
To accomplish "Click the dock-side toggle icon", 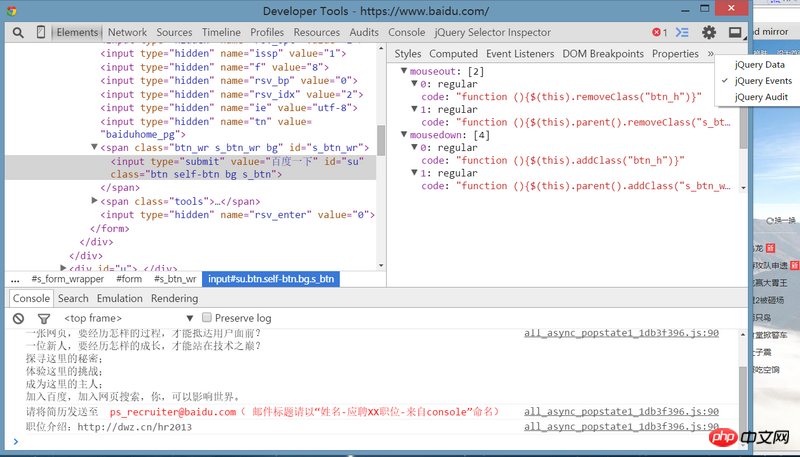I will 736,32.
